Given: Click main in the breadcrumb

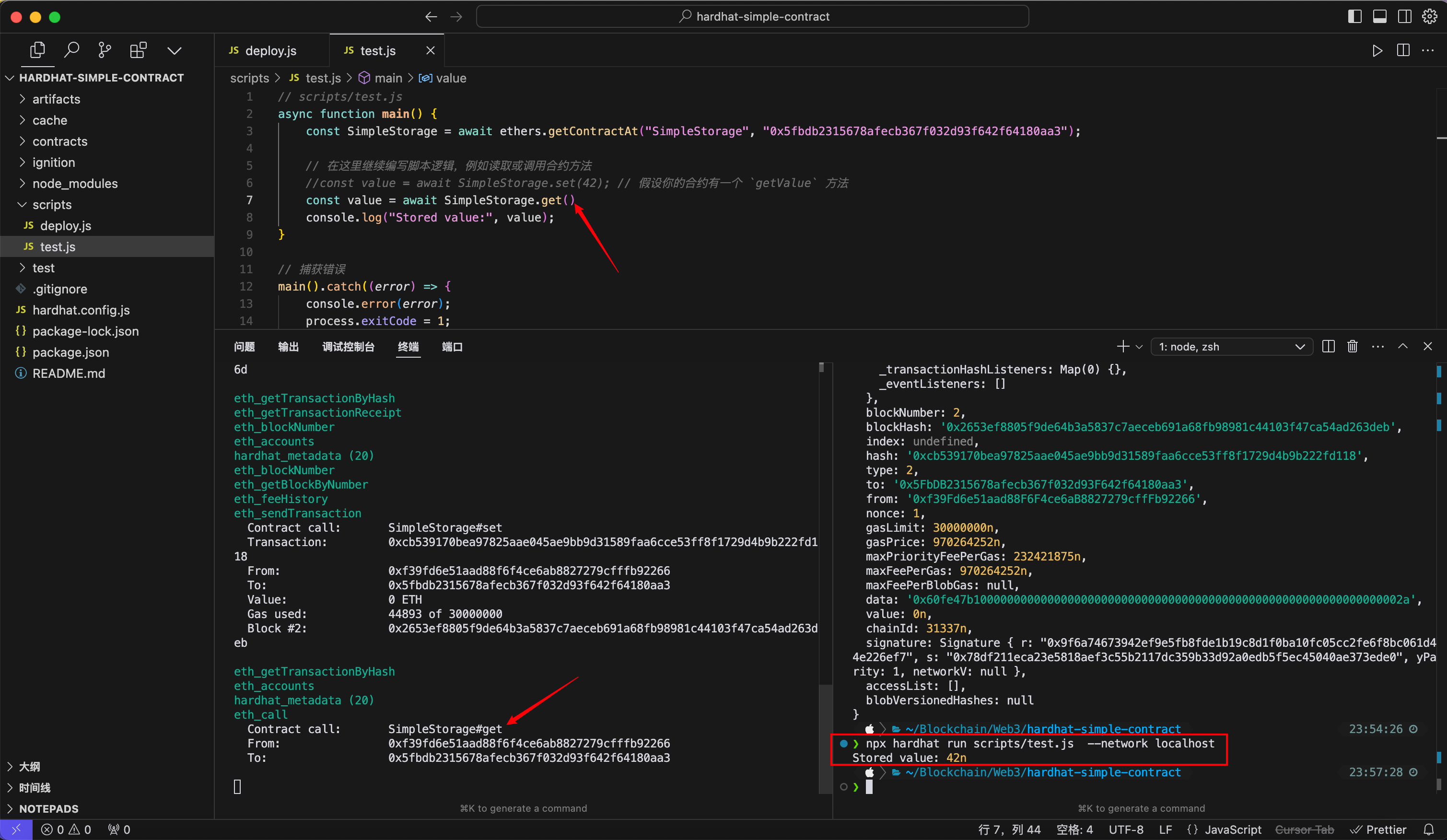Looking at the screenshot, I should pyautogui.click(x=388, y=78).
